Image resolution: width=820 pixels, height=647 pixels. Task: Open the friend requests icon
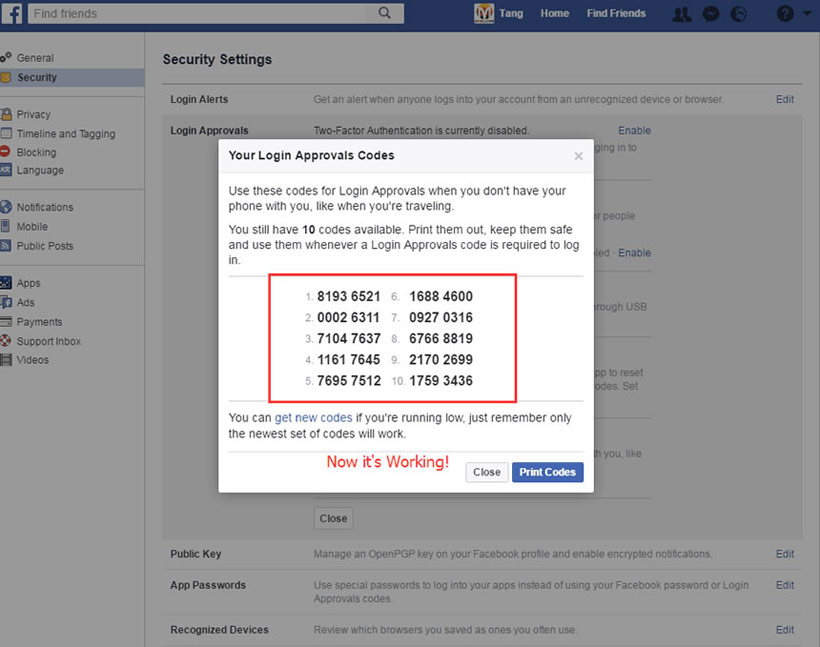(681, 14)
